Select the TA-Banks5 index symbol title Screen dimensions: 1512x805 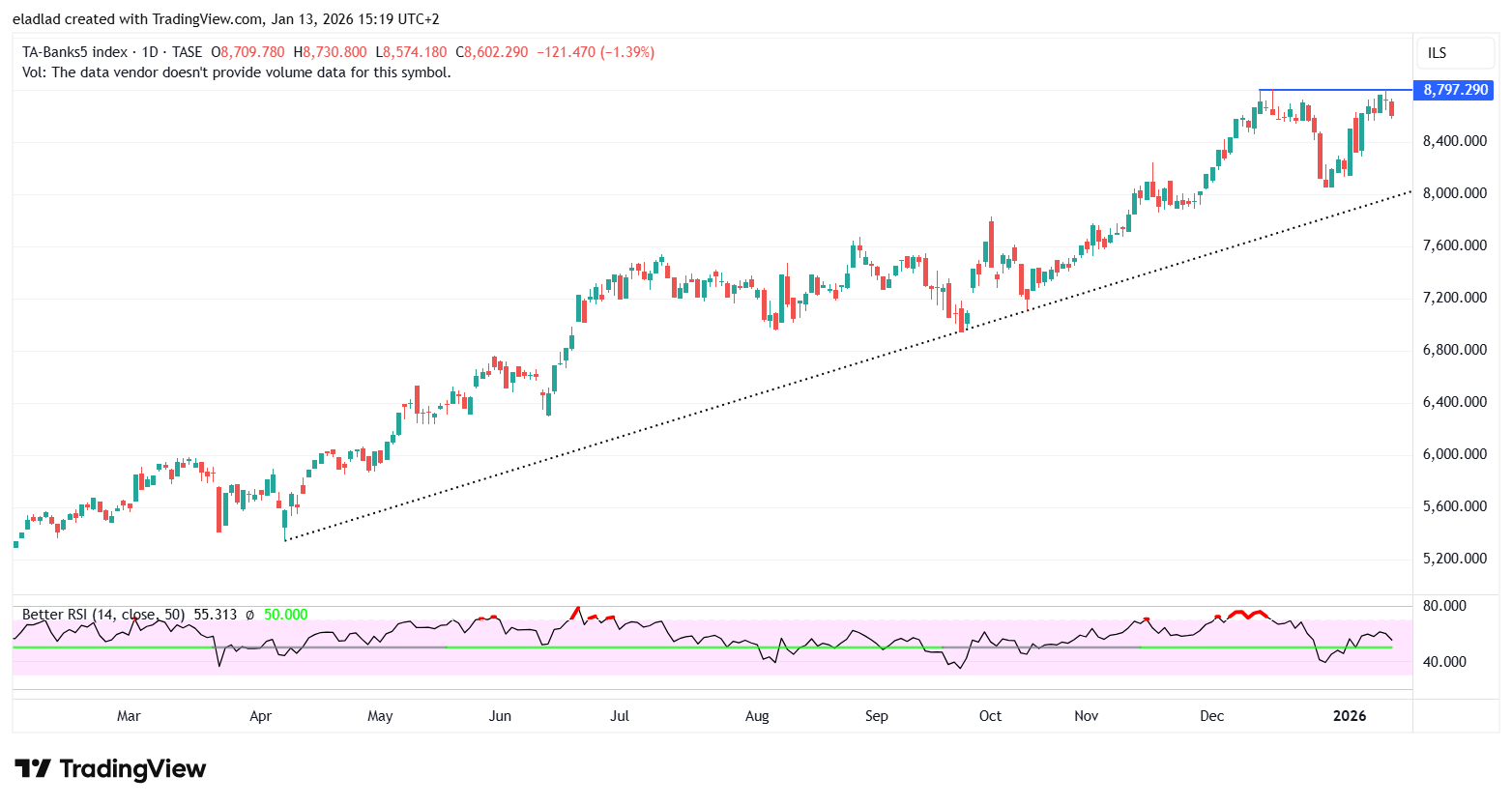[74, 52]
